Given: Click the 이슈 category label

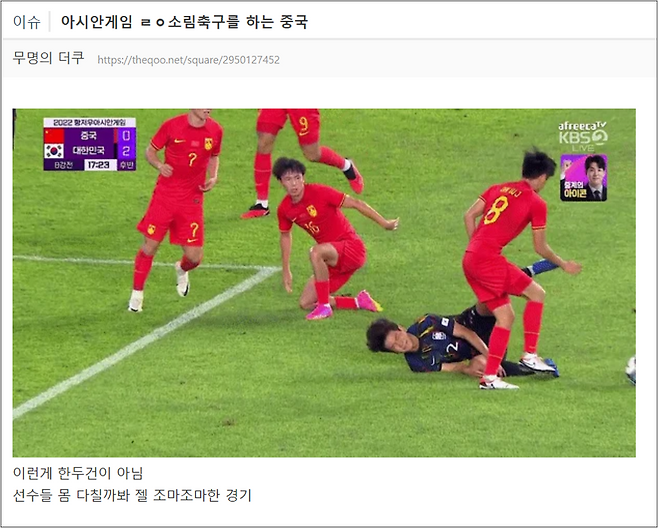Looking at the screenshot, I should coord(26,22).
